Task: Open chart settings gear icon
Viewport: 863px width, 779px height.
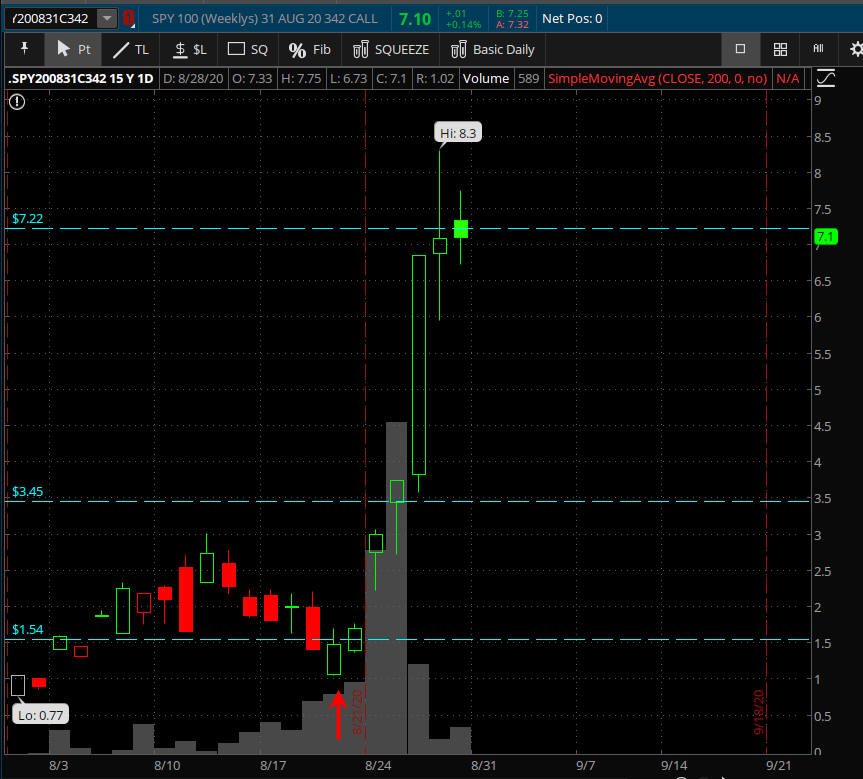Action: (x=855, y=49)
